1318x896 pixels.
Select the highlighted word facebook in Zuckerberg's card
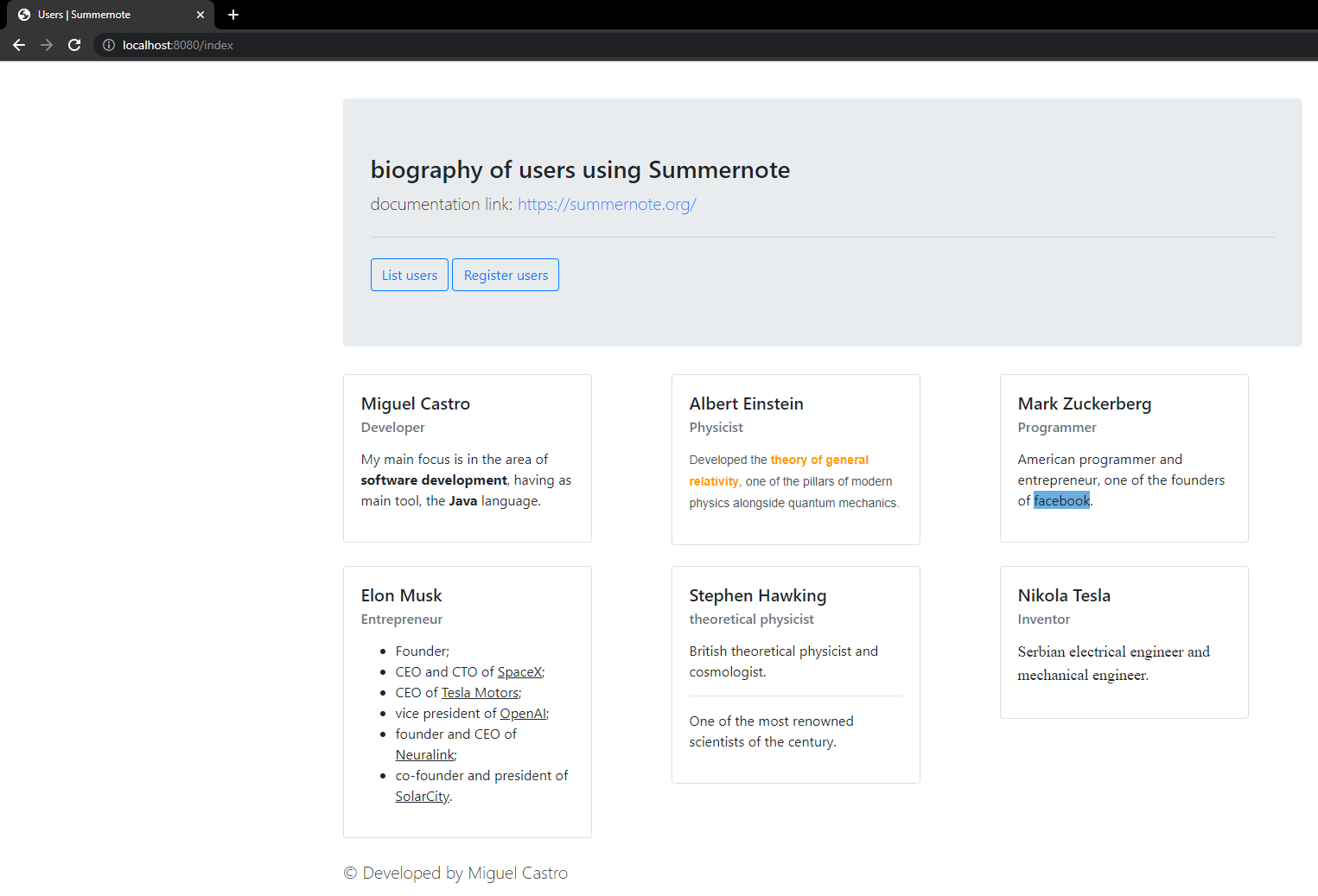(1061, 500)
